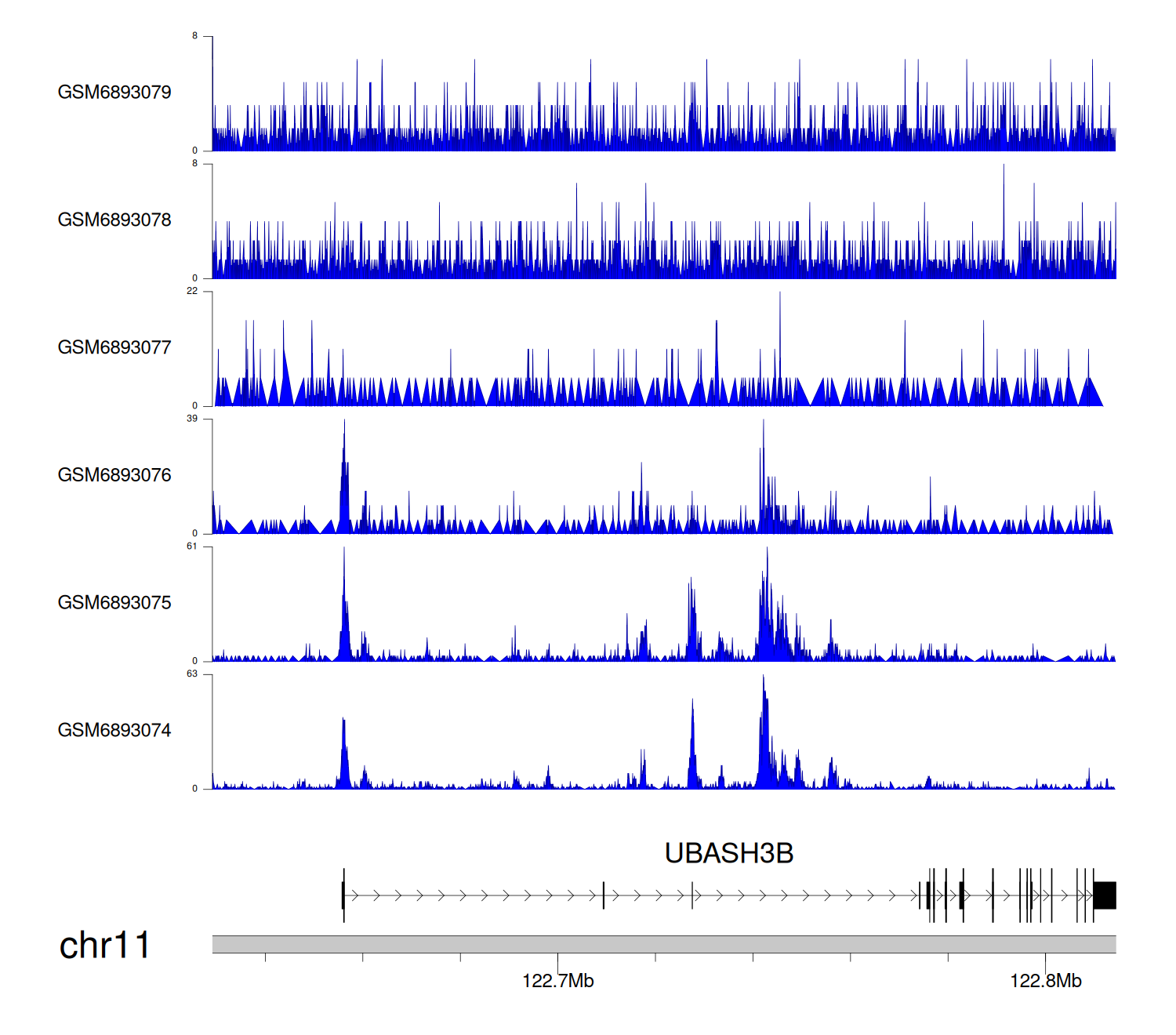Click the y-axis maximum value 39
The width and height of the screenshot is (1176, 1035).
coord(192,419)
